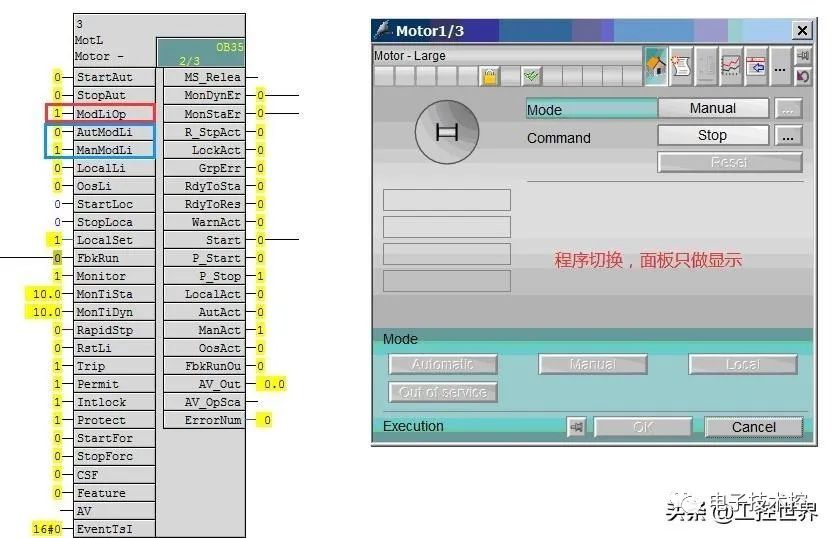The width and height of the screenshot is (834, 538).
Task: Select the StartFor input pin
Action: pyautogui.click(x=115, y=438)
